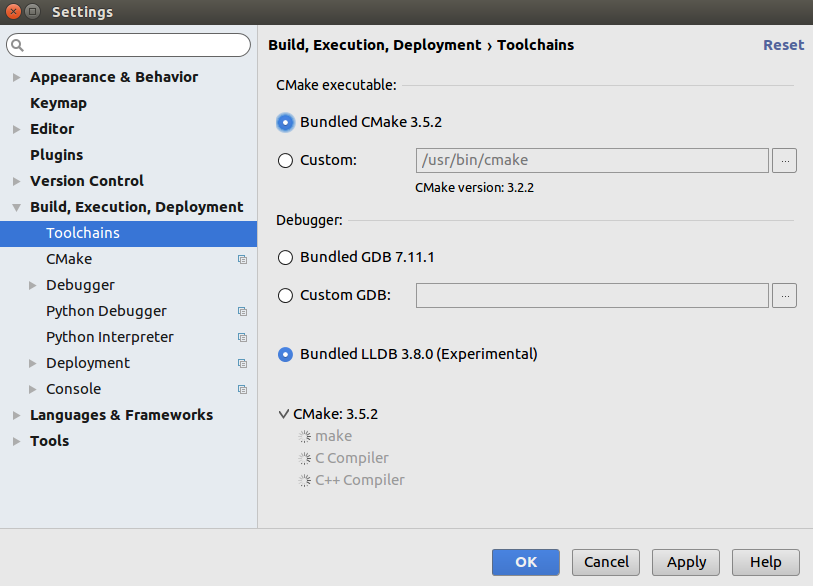Choose Bundled GDB 7.11.1 debugger
This screenshot has height=586, width=813.
tap(285, 257)
